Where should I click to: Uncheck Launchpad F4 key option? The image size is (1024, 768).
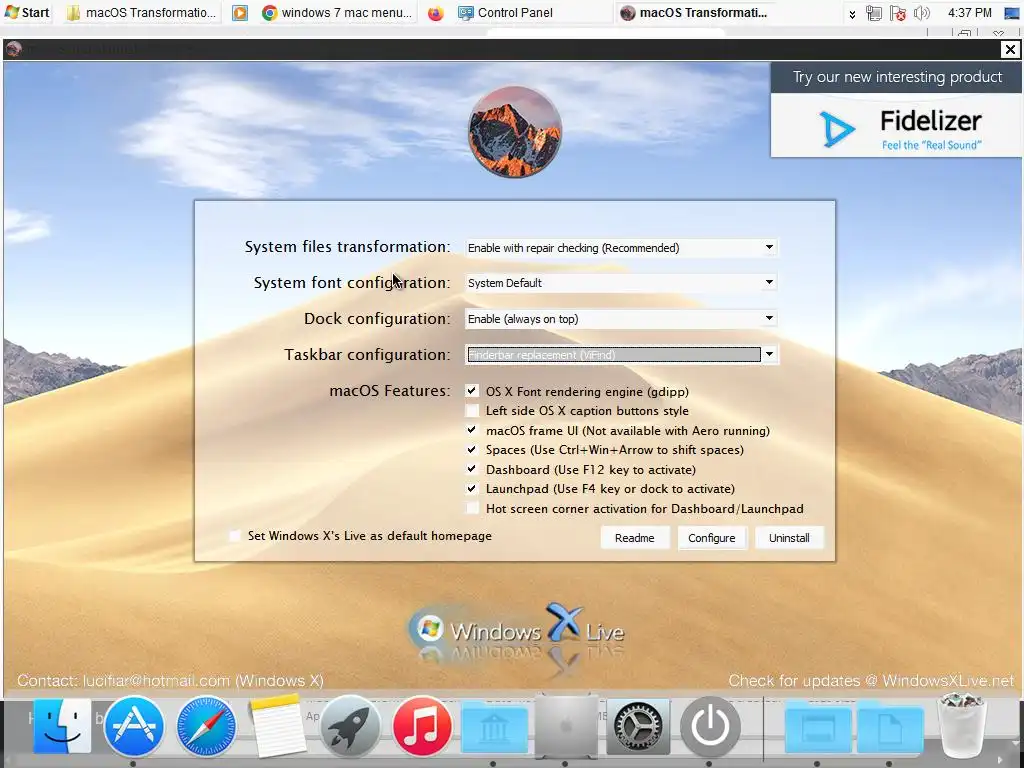(472, 488)
